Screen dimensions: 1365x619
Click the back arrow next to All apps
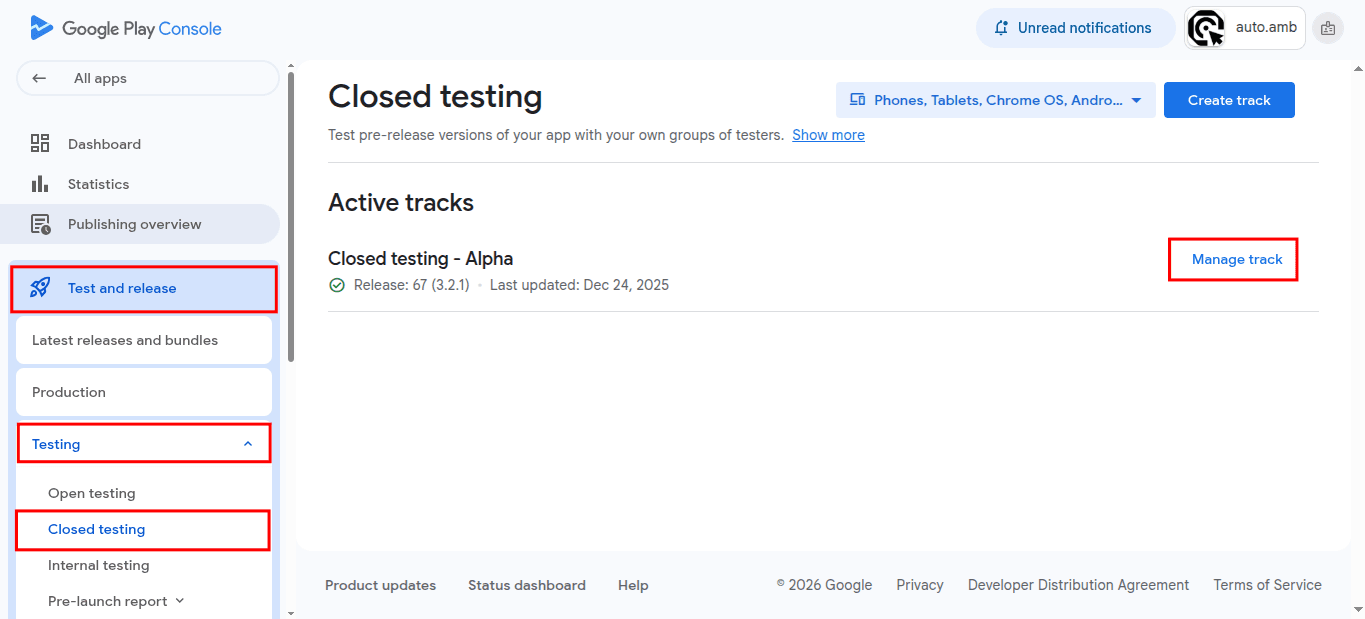pyautogui.click(x=38, y=78)
